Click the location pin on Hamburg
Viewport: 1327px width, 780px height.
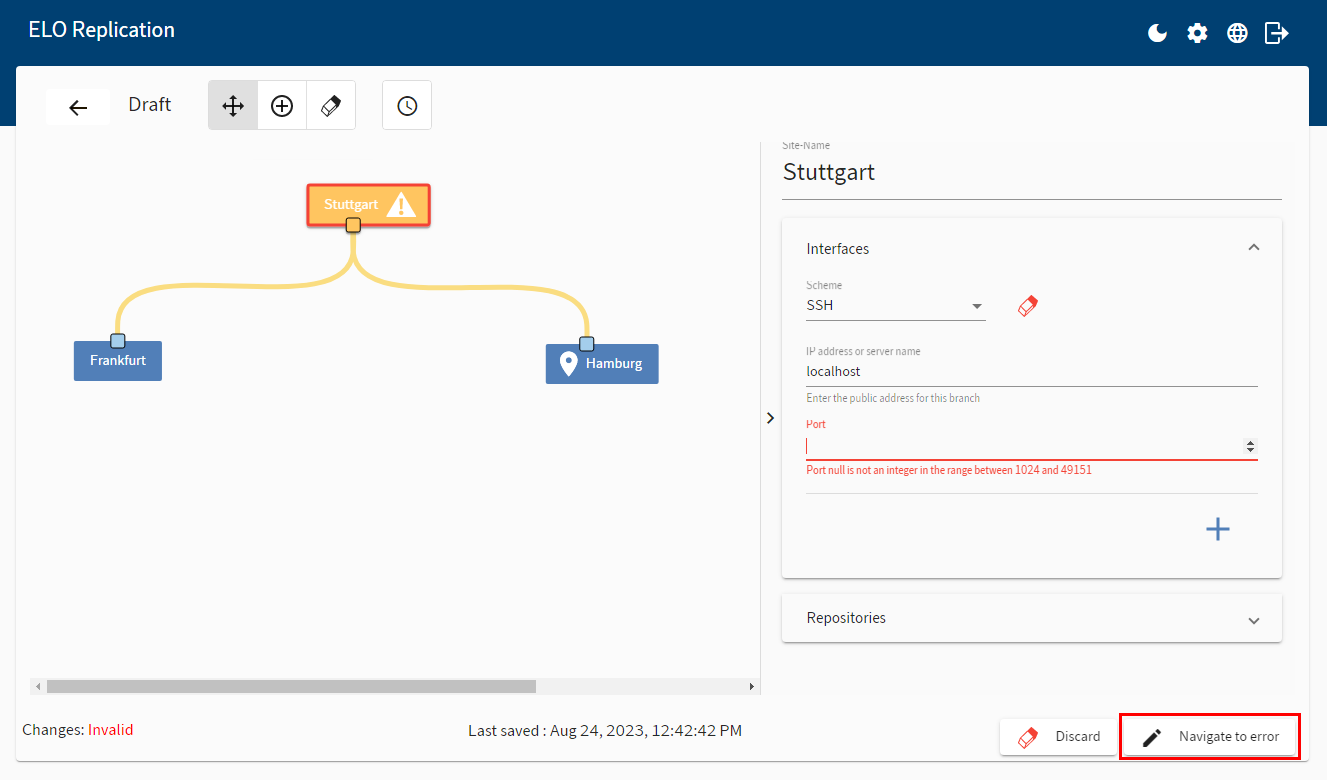click(x=568, y=363)
